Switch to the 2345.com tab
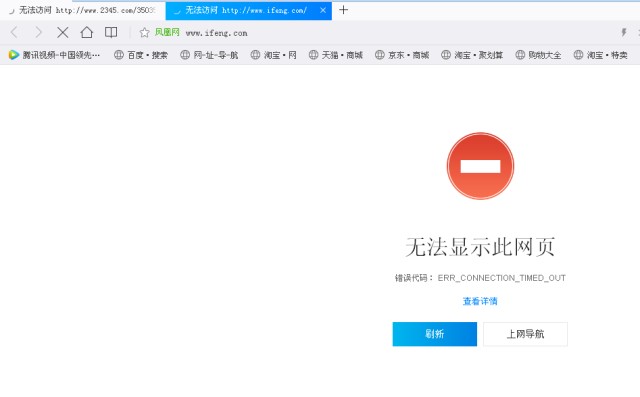The width and height of the screenshot is (640, 397). pos(82,10)
